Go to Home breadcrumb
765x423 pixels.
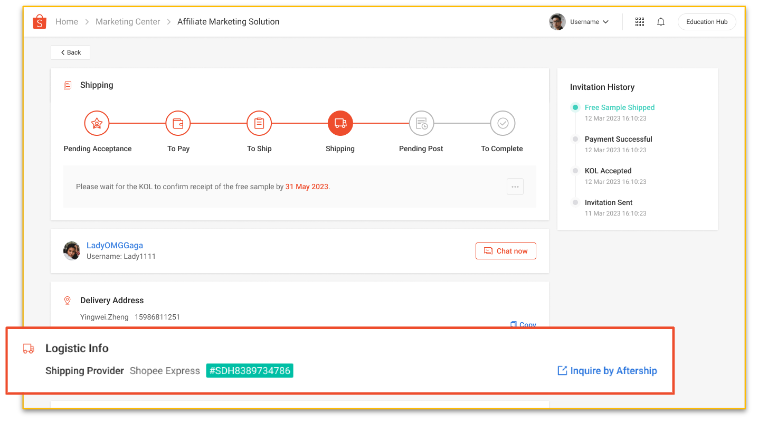67,21
